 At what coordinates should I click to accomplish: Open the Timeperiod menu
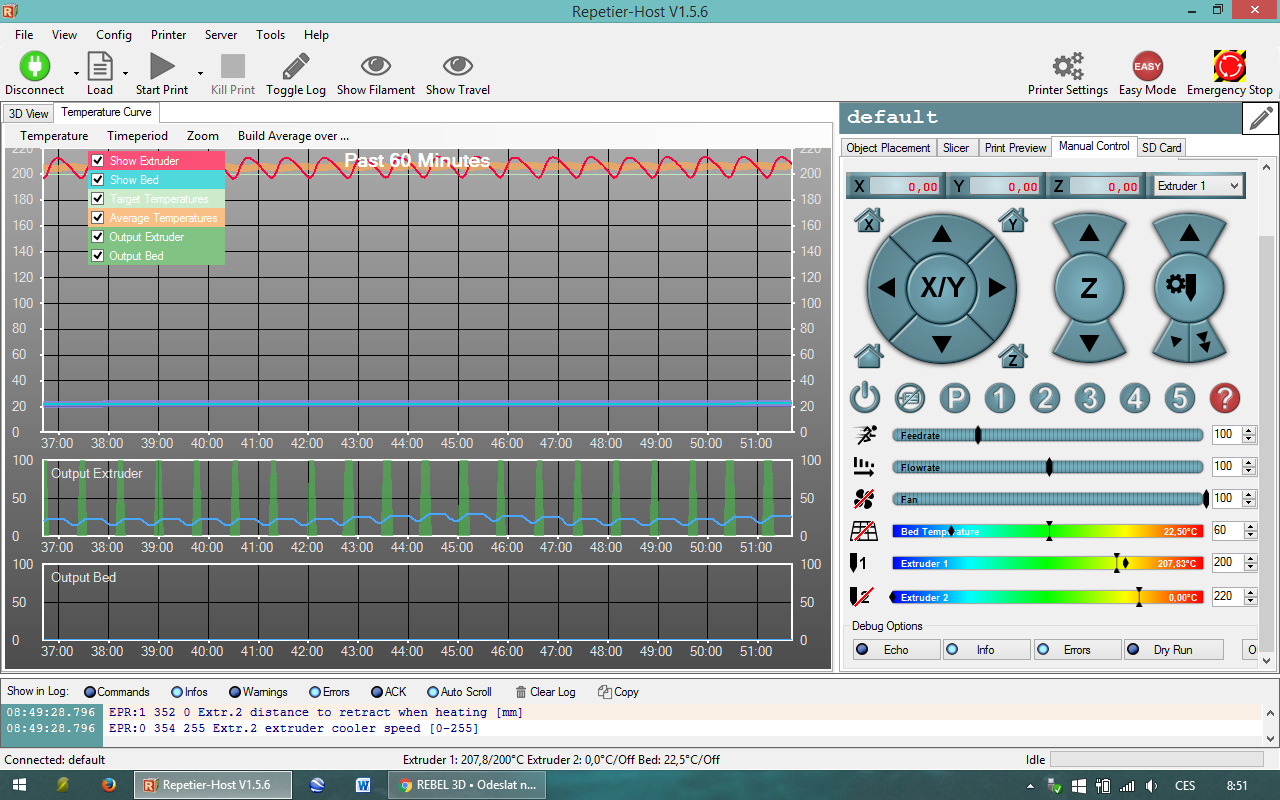coord(137,136)
